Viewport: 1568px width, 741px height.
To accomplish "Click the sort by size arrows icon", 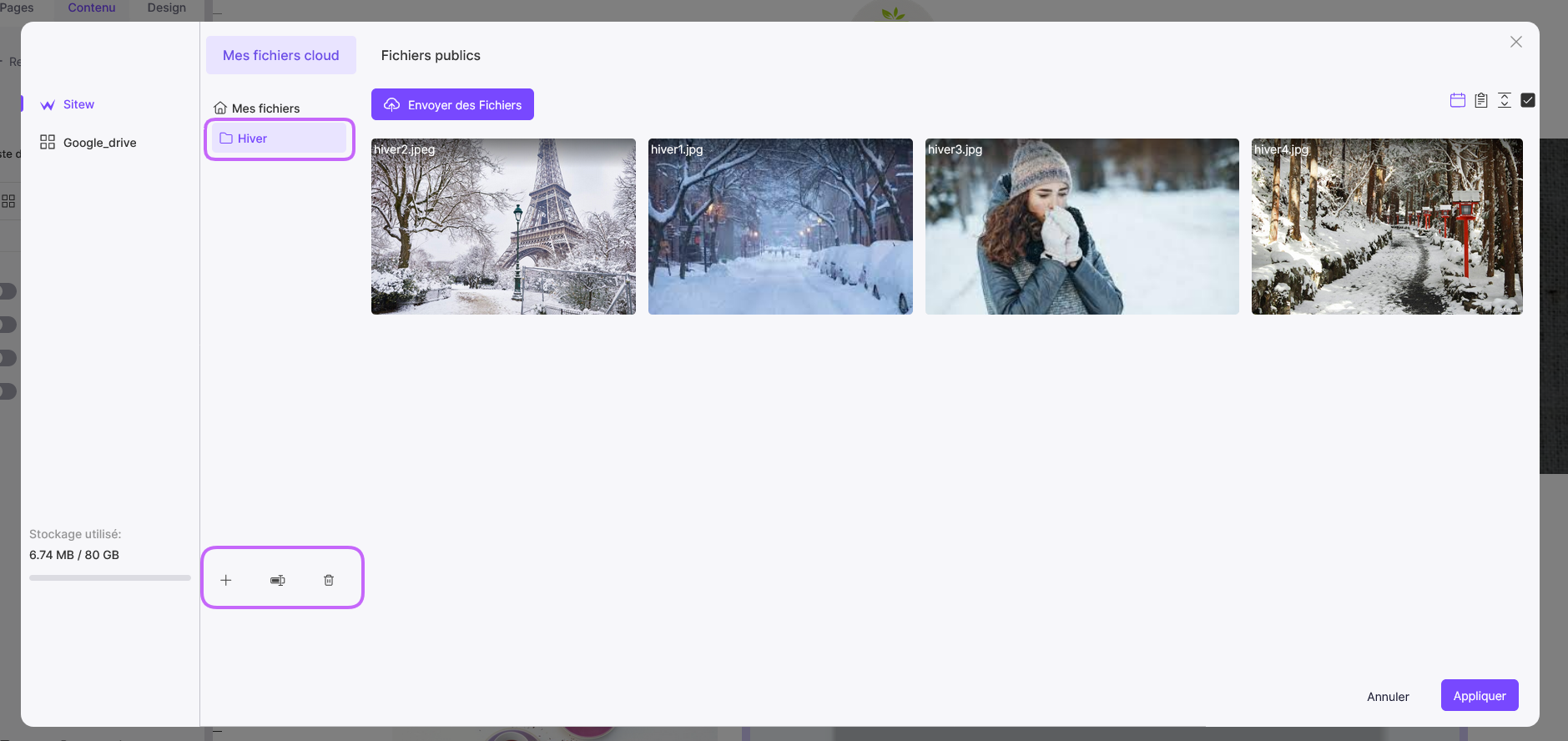I will [x=1505, y=100].
